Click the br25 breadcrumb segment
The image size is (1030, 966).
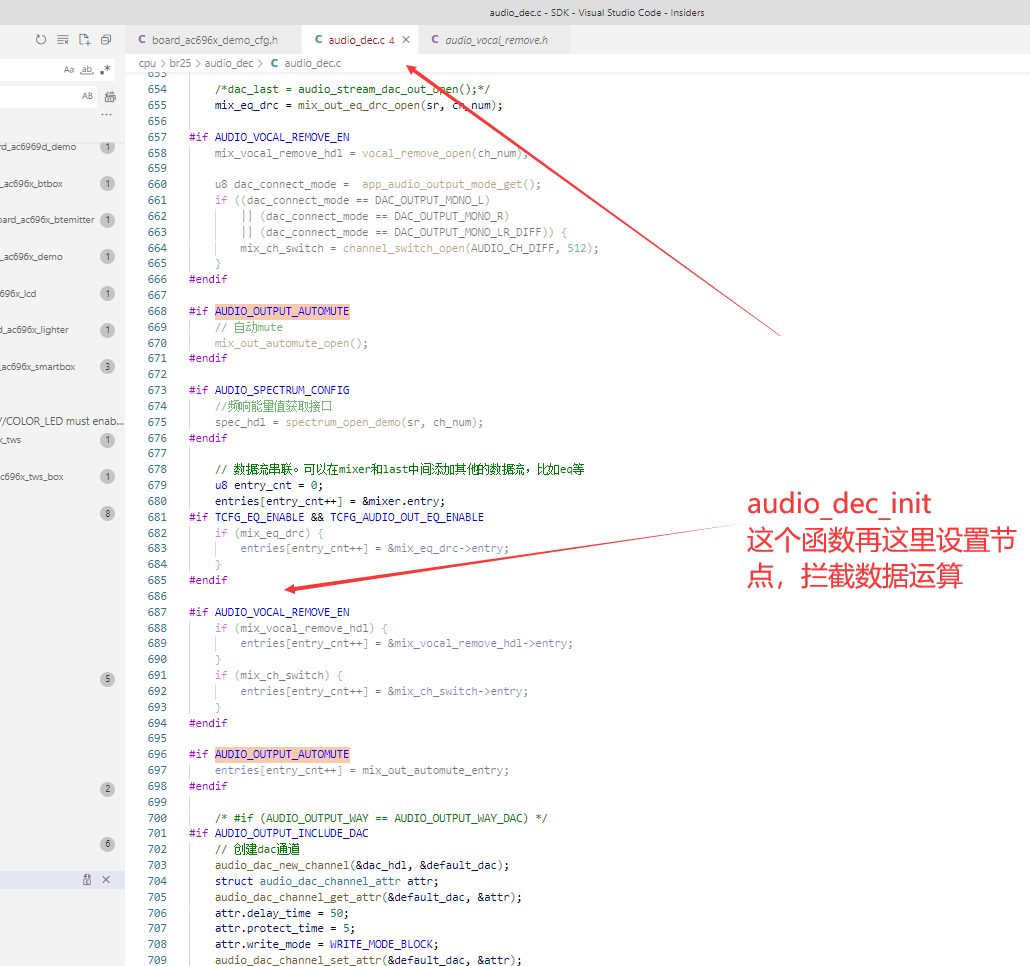coord(180,63)
